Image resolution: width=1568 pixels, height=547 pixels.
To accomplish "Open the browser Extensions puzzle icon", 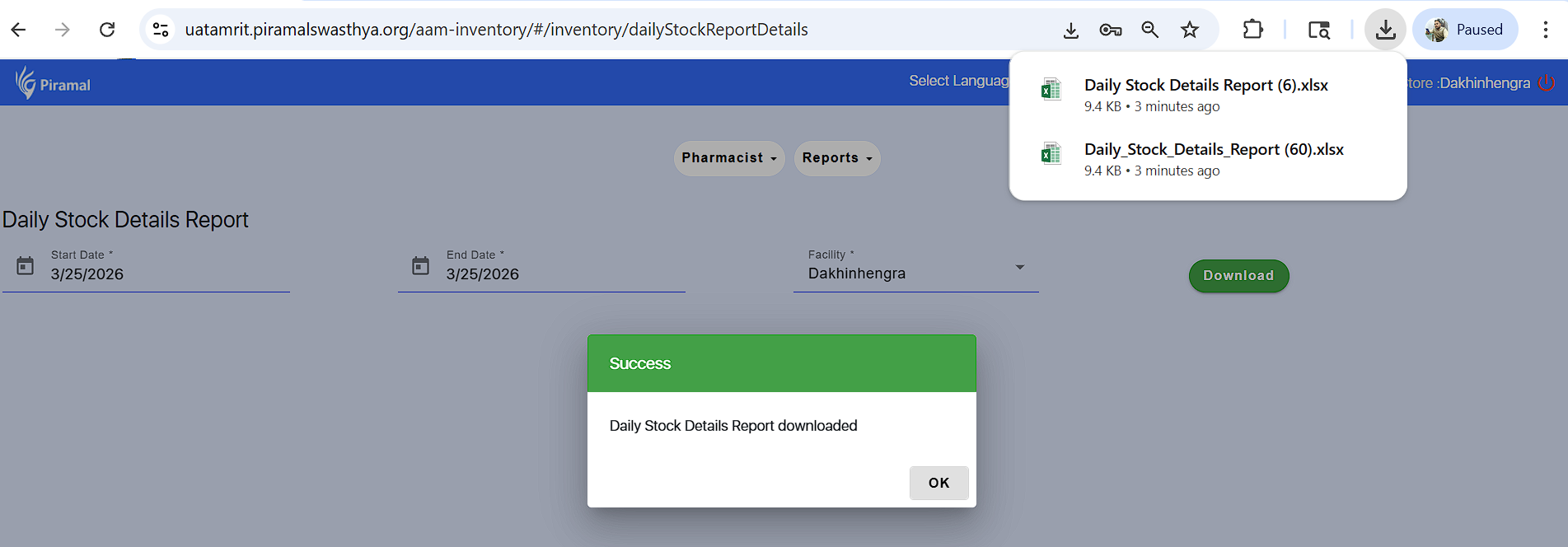I will point(1252,30).
